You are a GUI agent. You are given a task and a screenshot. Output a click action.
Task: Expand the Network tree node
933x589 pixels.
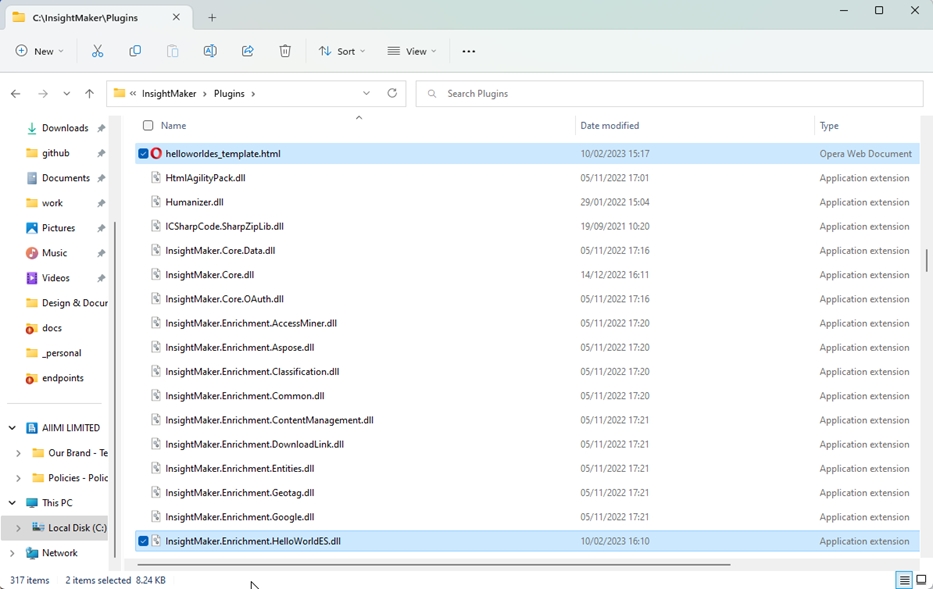12,553
